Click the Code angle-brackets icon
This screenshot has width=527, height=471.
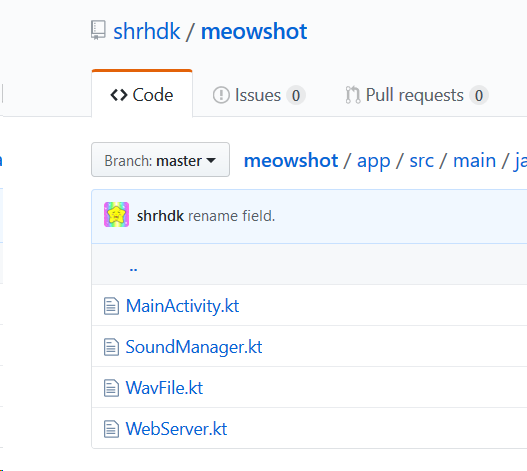[119, 95]
